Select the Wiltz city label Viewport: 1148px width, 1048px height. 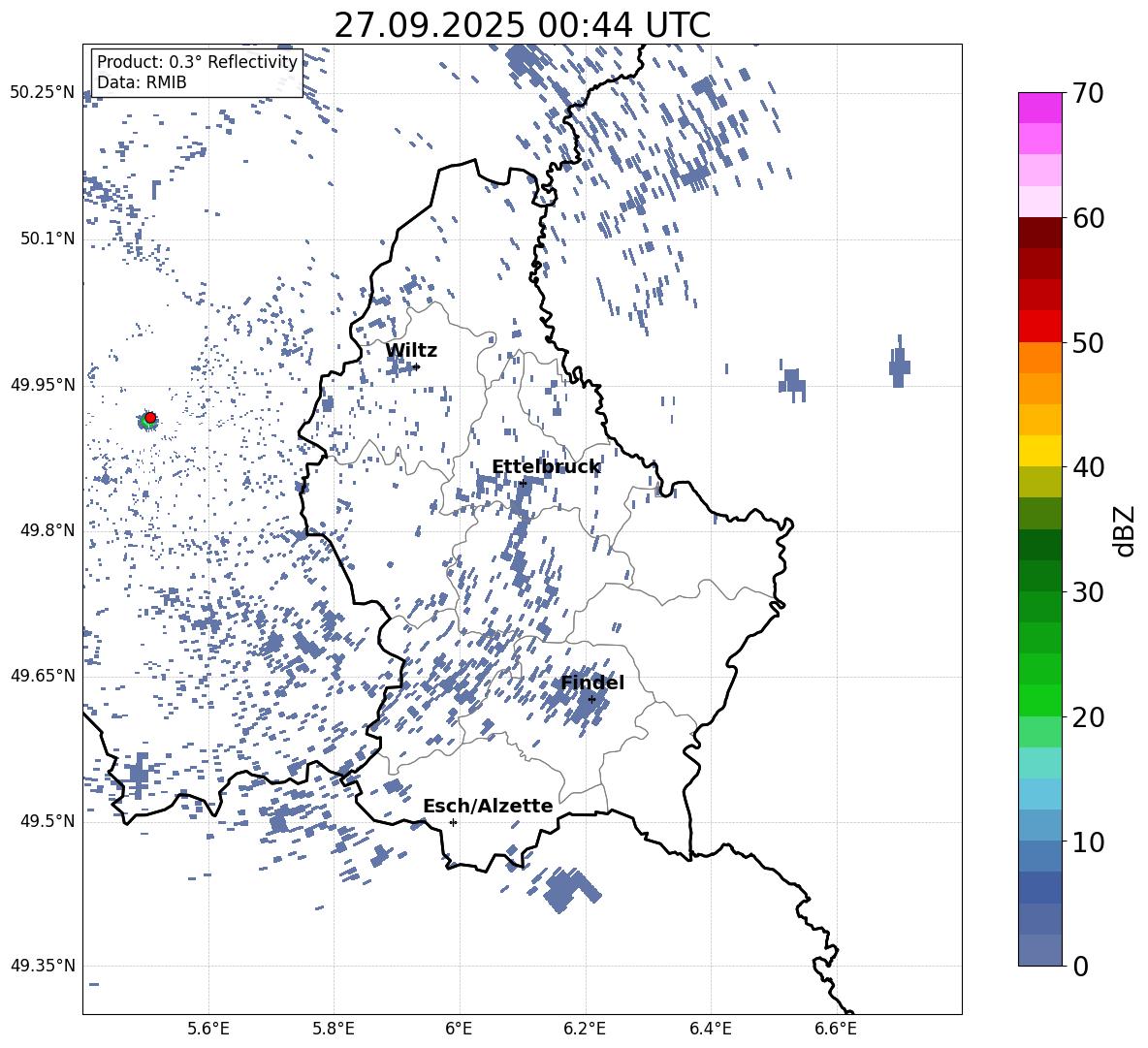[x=411, y=350]
